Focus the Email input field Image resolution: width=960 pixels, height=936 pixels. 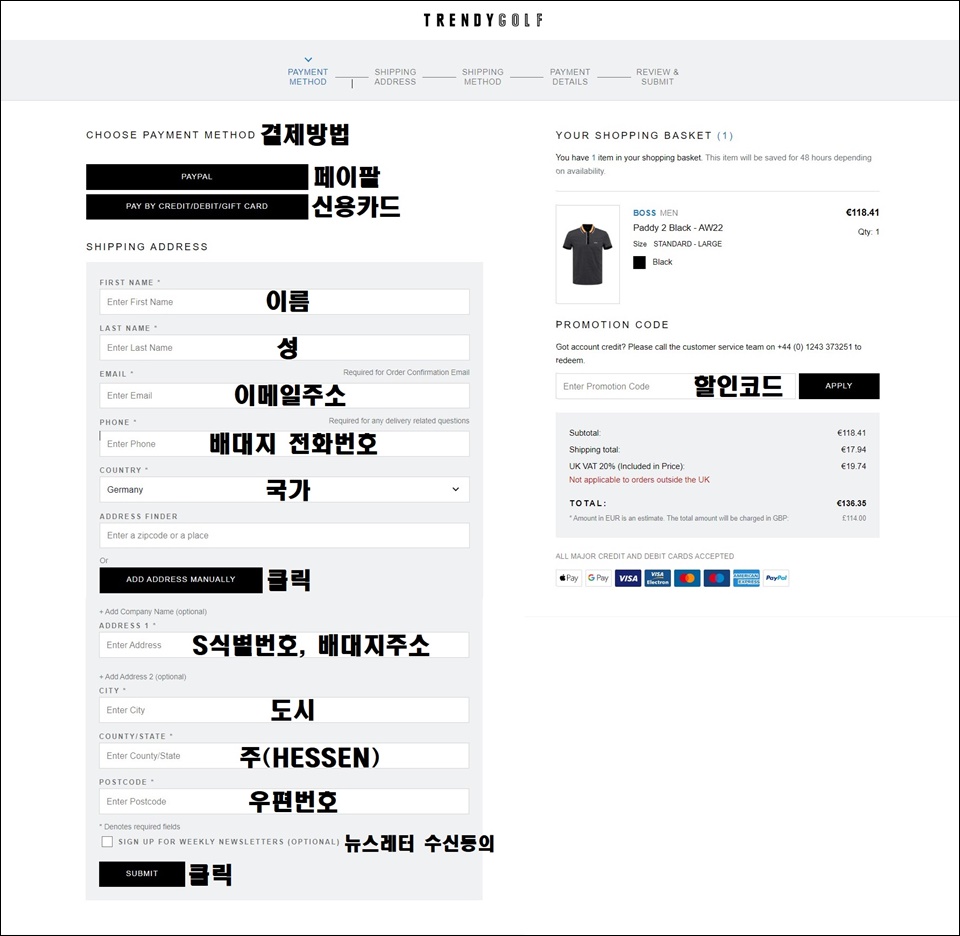click(284, 395)
